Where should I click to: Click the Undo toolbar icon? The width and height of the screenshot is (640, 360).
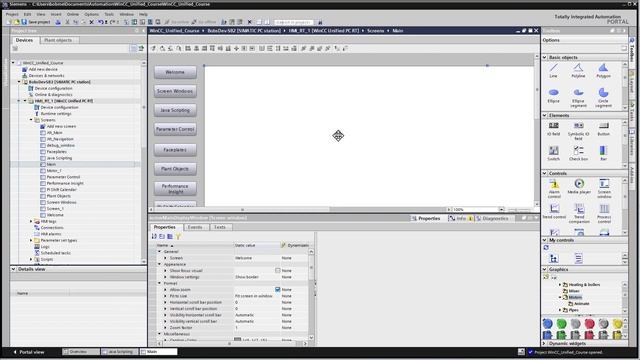coord(100,22)
